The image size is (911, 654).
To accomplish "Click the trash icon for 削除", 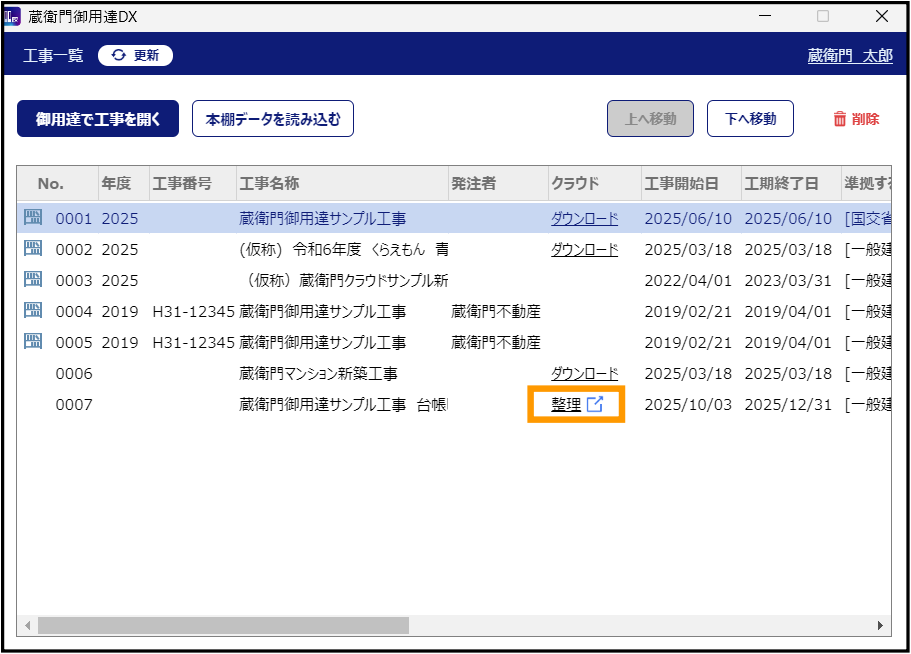I will [x=840, y=119].
